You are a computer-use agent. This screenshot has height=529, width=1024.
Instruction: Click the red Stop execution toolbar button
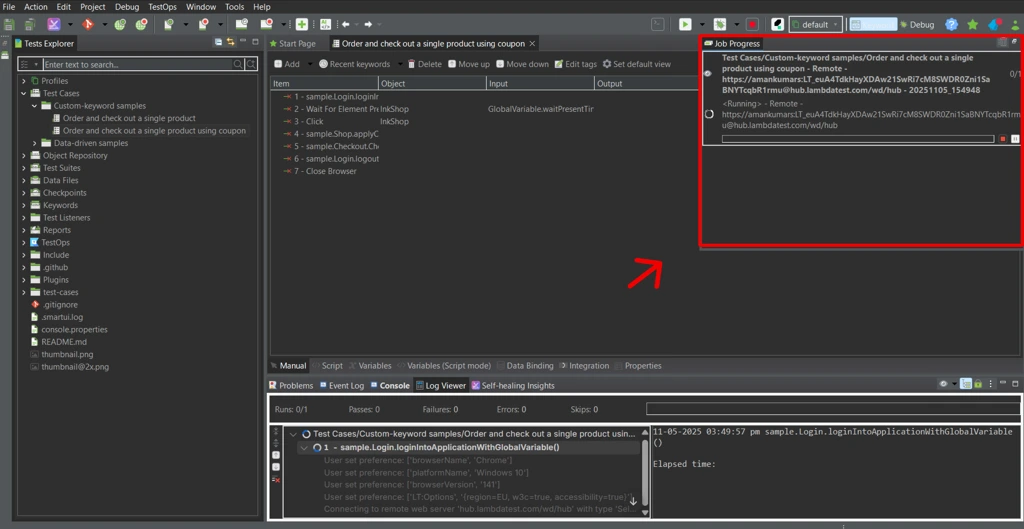tap(752, 24)
